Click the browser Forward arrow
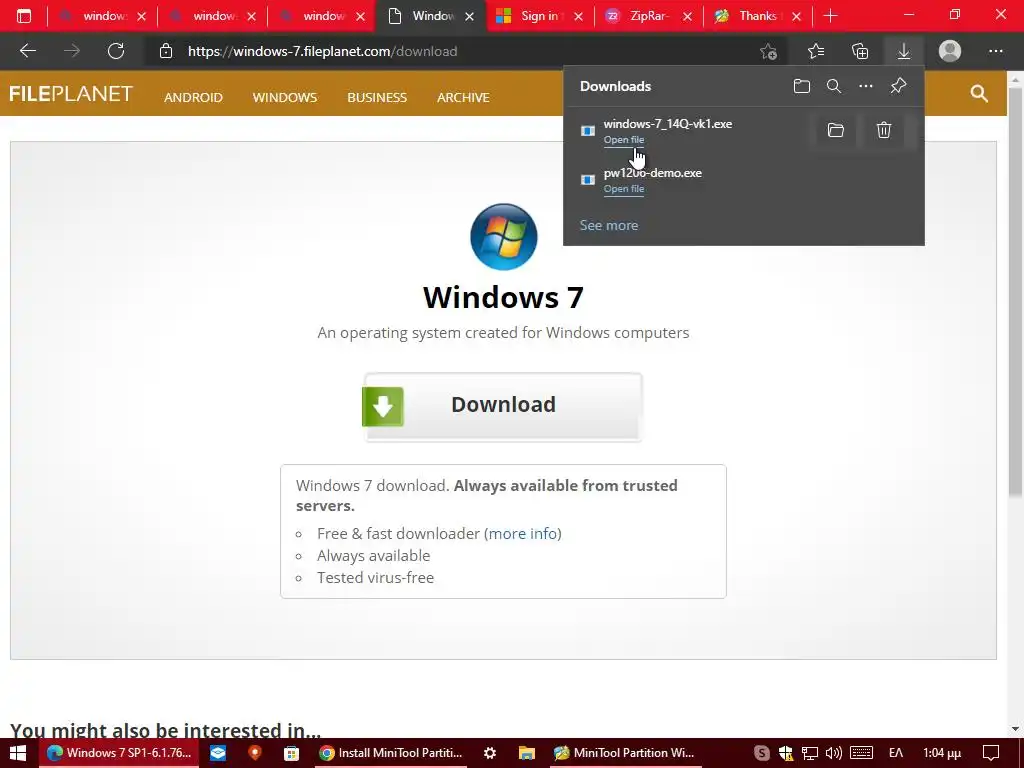Image resolution: width=1024 pixels, height=768 pixels. (72, 51)
